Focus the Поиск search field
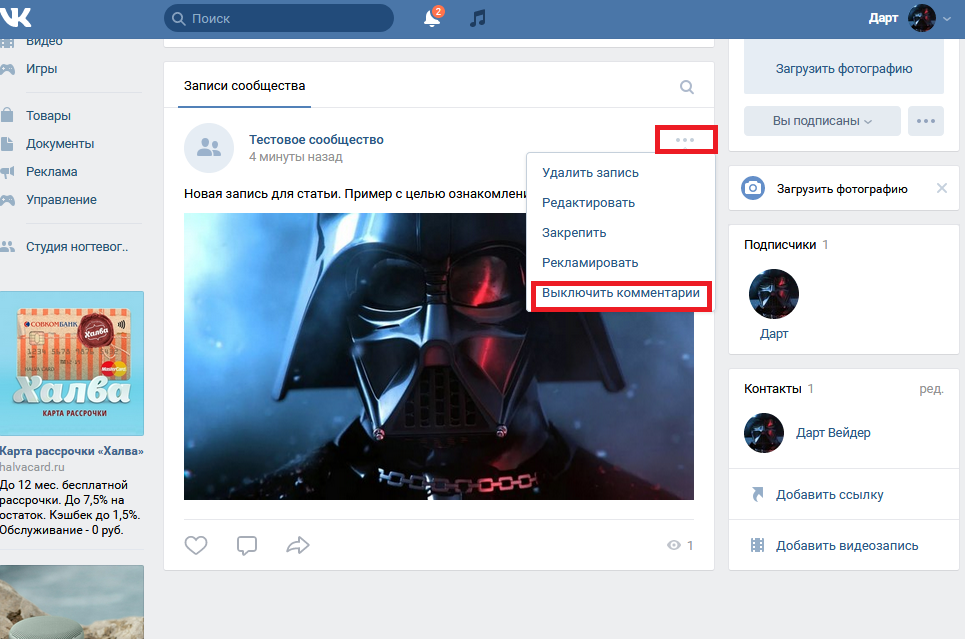 pos(279,18)
